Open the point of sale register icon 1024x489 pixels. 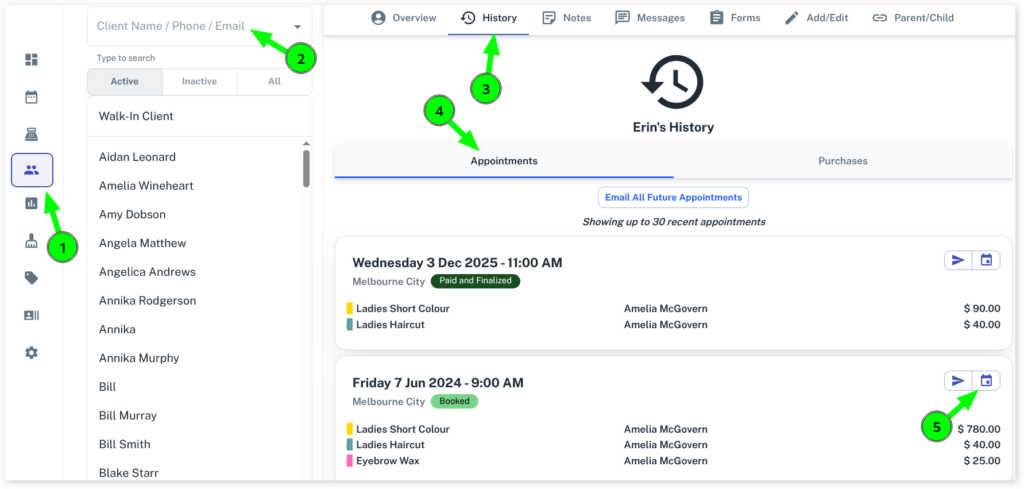tap(31, 134)
